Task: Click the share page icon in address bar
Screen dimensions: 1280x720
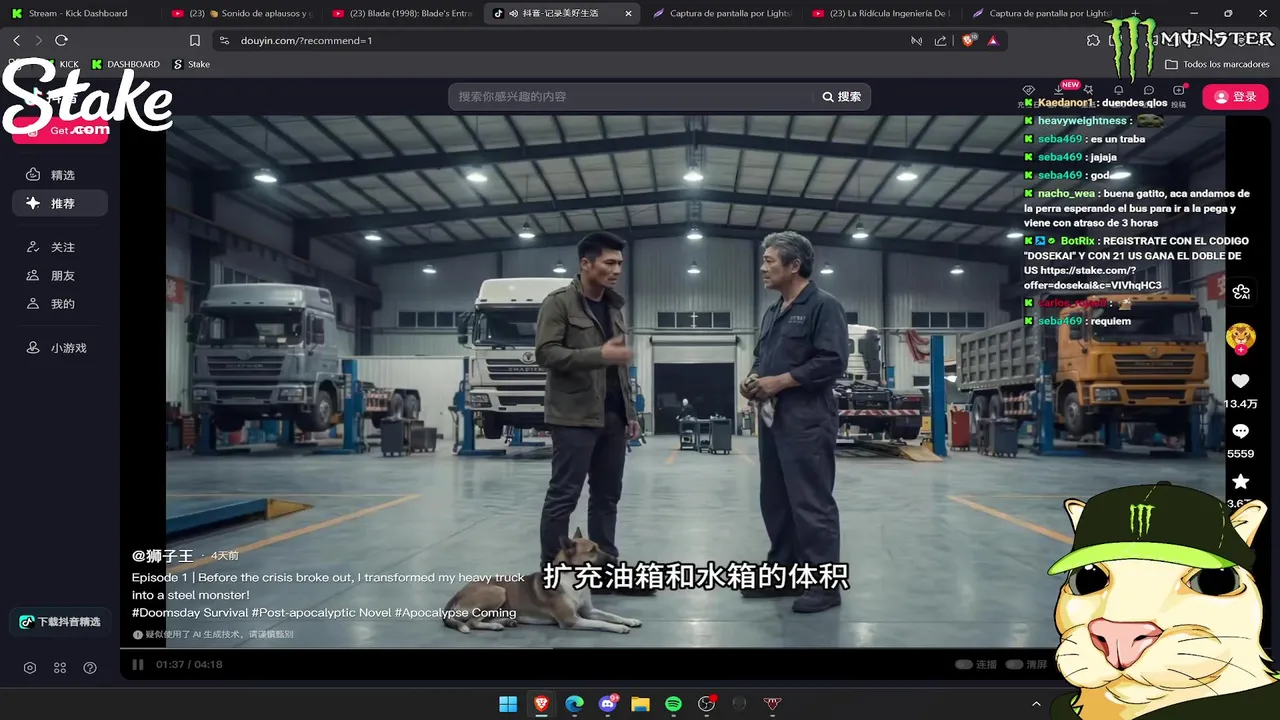Action: coord(940,40)
